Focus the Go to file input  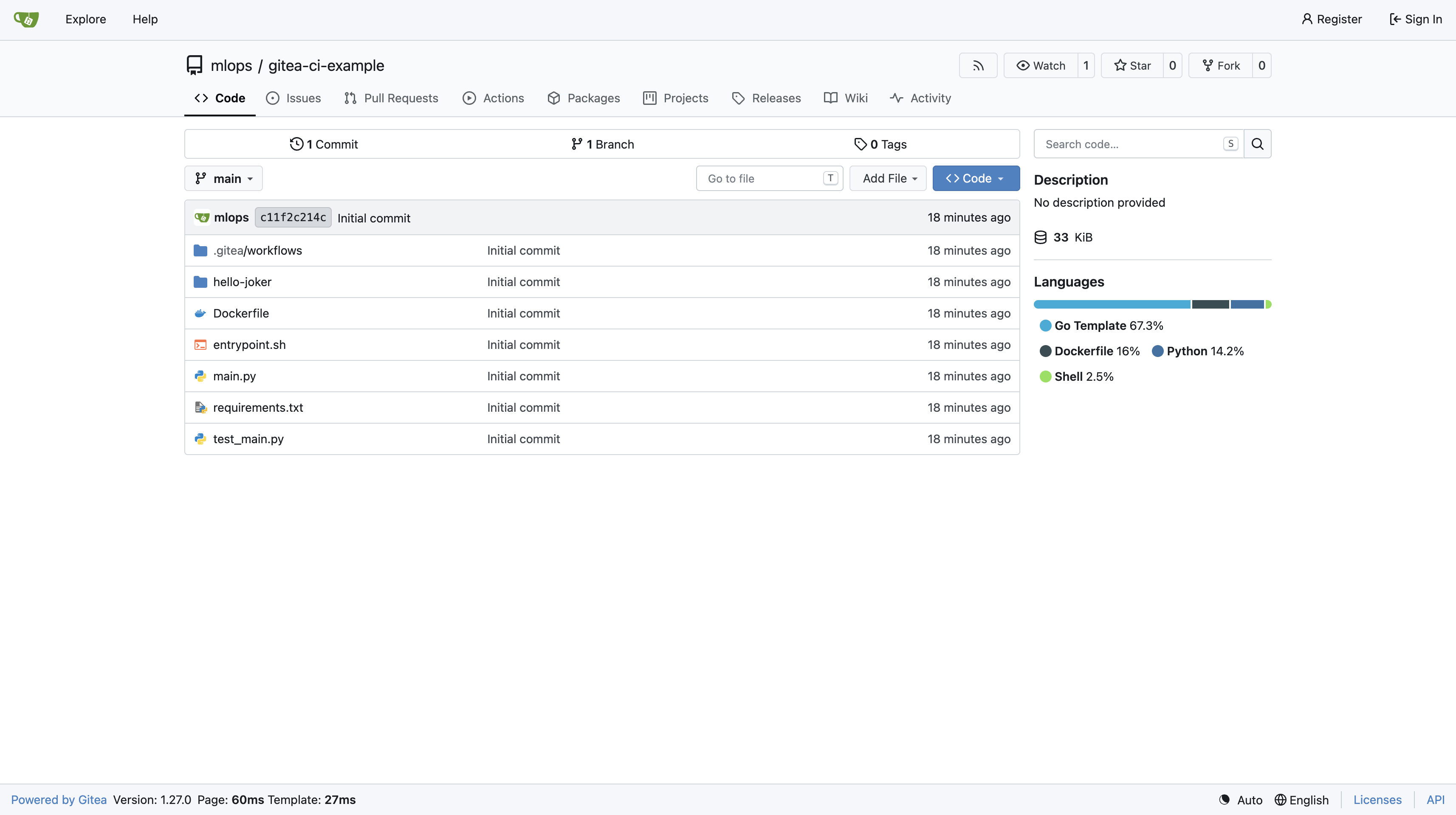(769, 178)
